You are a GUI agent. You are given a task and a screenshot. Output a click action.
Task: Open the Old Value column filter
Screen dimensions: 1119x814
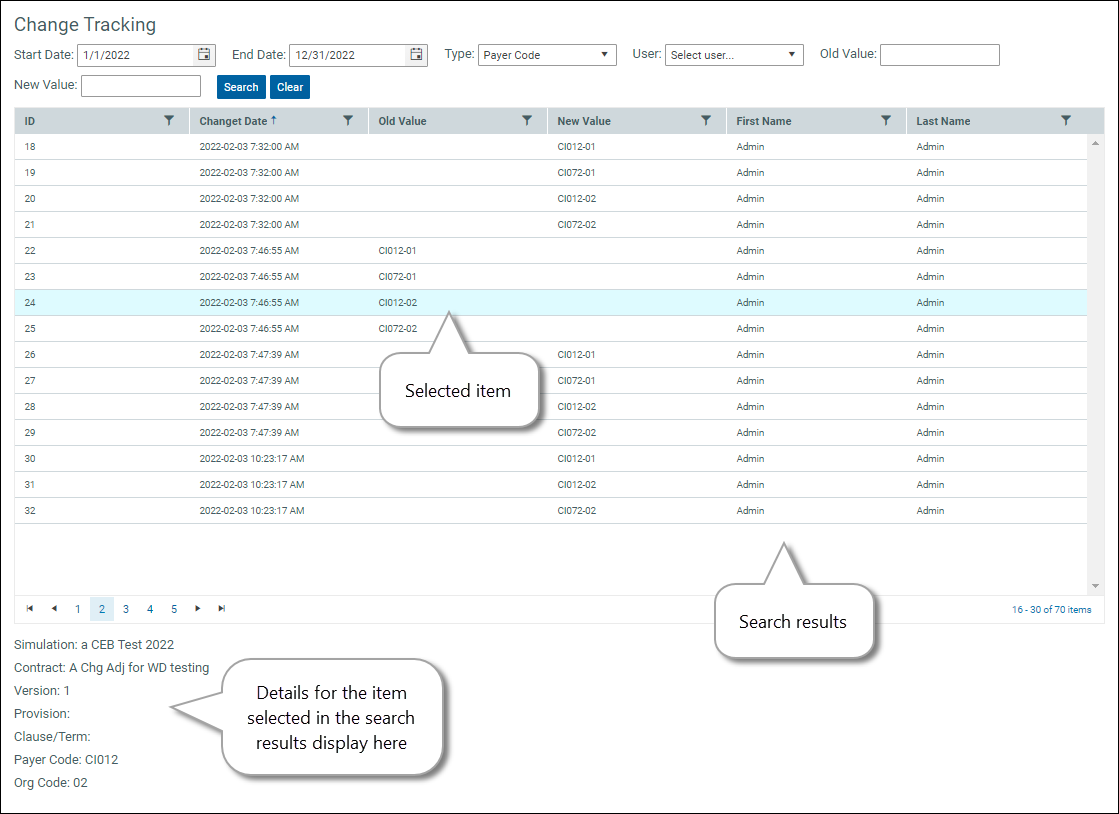pos(527,120)
